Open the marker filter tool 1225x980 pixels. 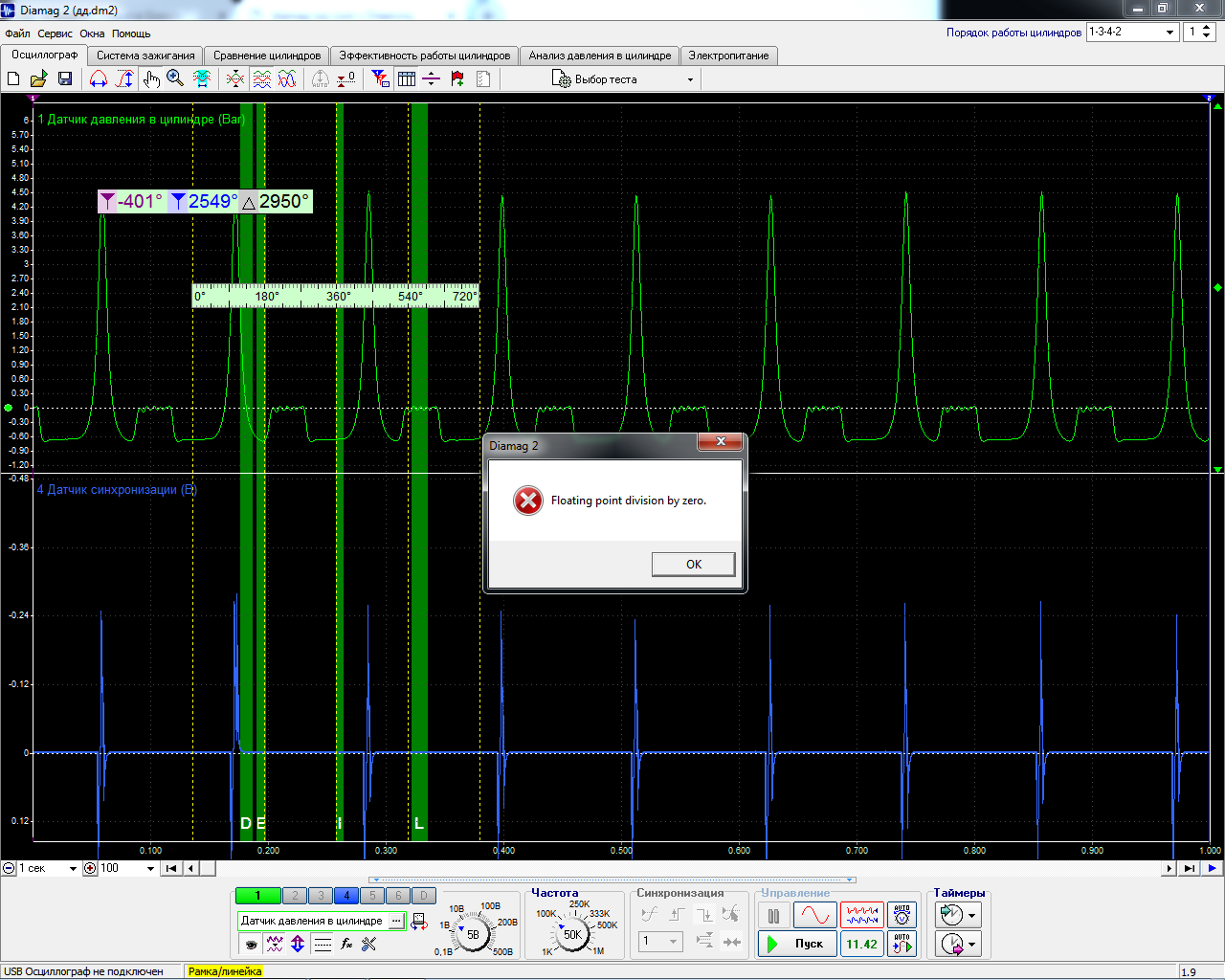point(381,78)
